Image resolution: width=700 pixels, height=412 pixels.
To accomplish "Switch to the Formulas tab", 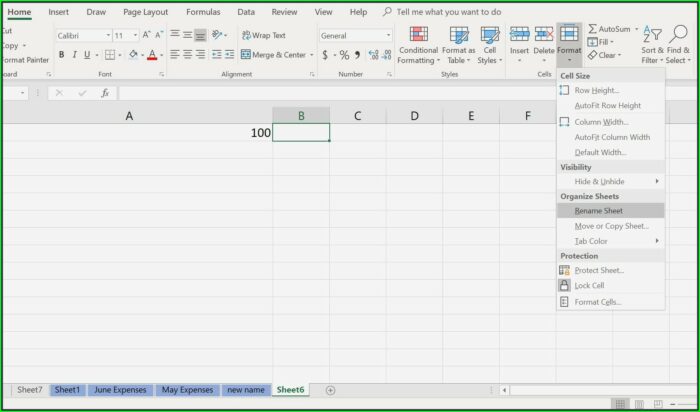I will click(203, 12).
